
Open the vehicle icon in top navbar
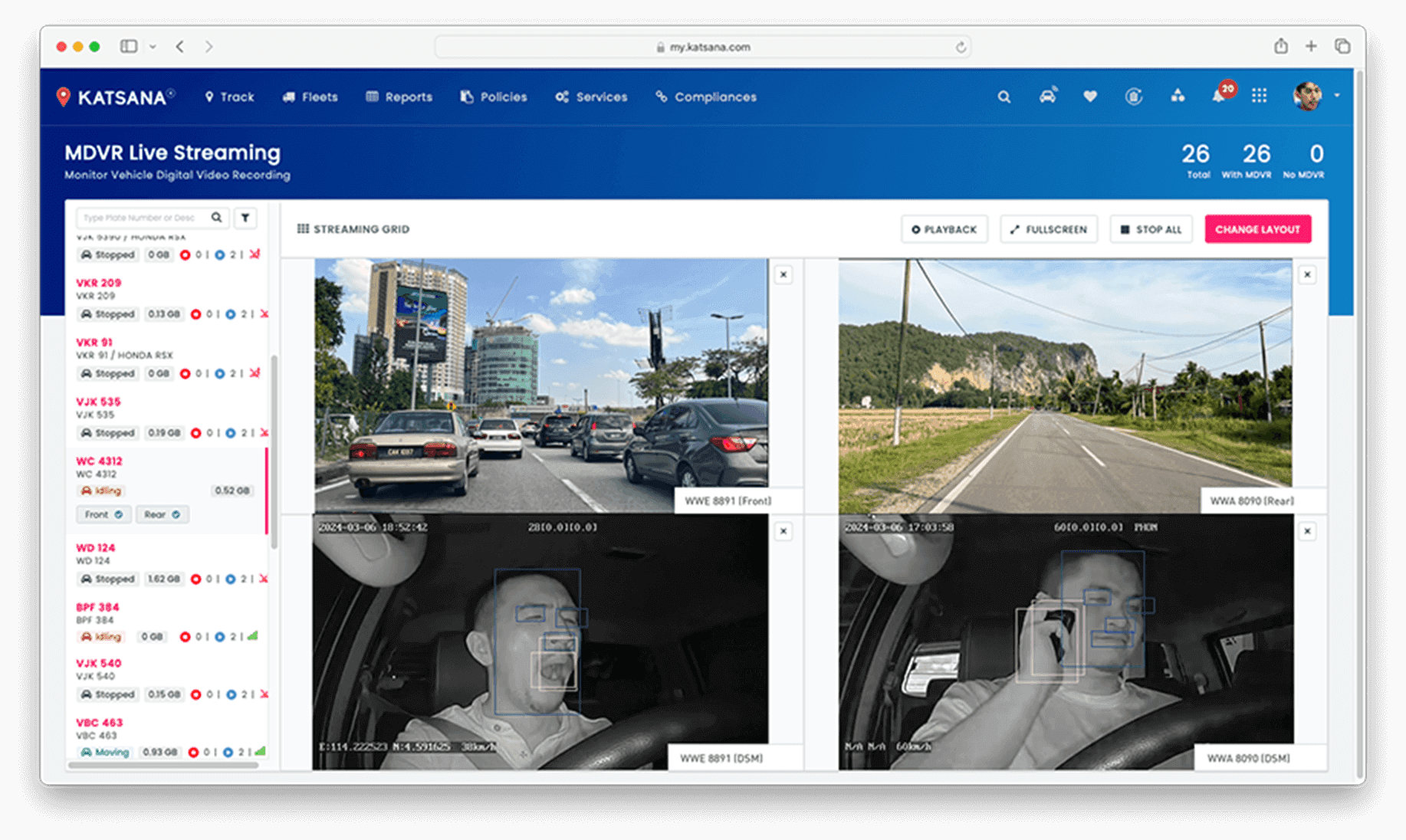pos(1047,96)
